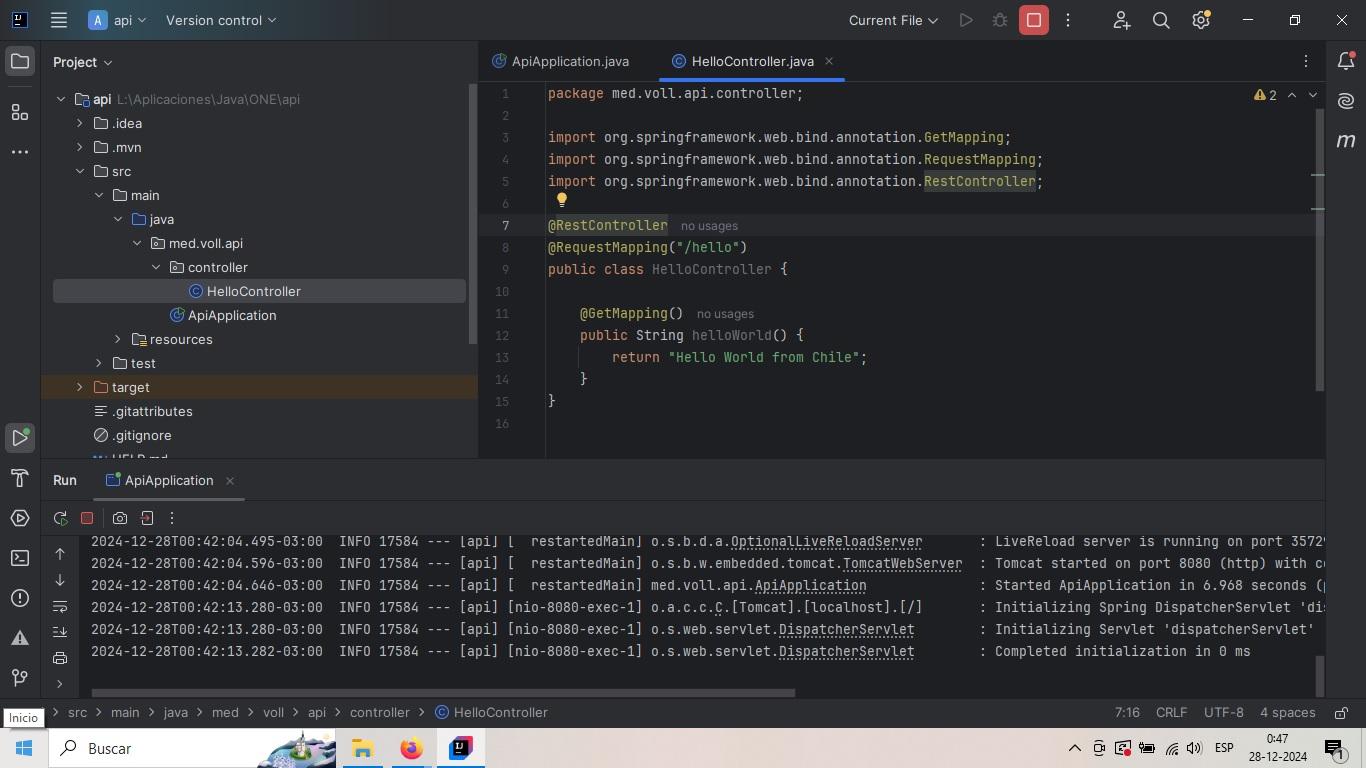Image resolution: width=1366 pixels, height=768 pixels.
Task: Open editor tabs more options menu
Action: tap(1306, 62)
